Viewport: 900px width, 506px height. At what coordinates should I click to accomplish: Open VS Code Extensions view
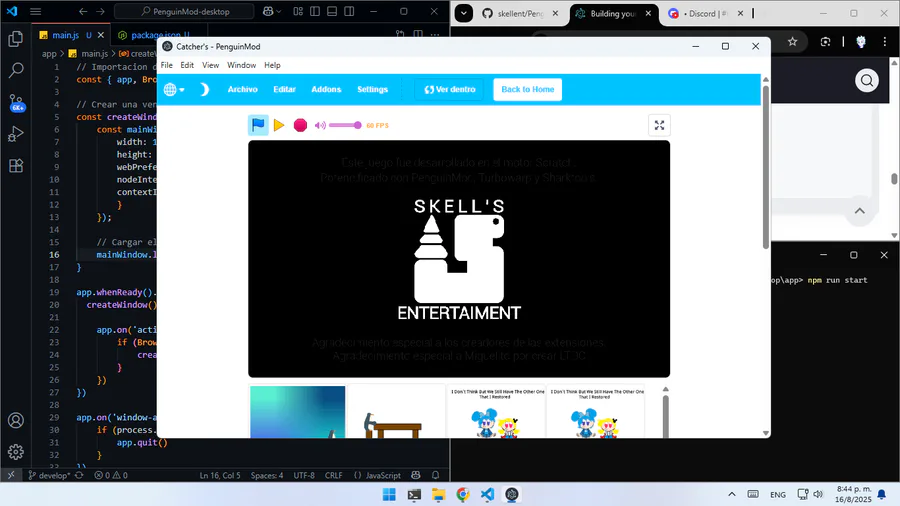16,166
